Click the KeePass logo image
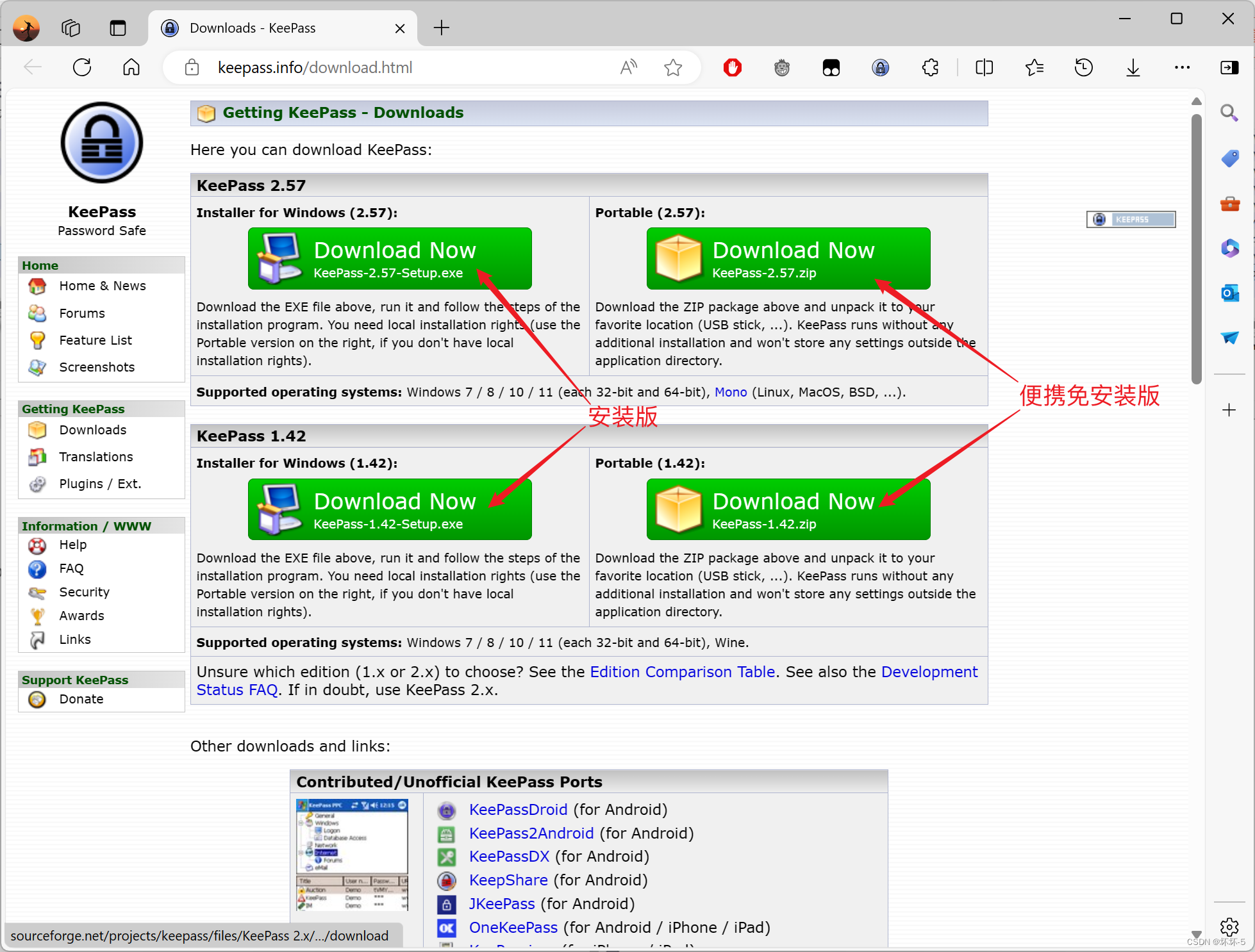 click(102, 142)
